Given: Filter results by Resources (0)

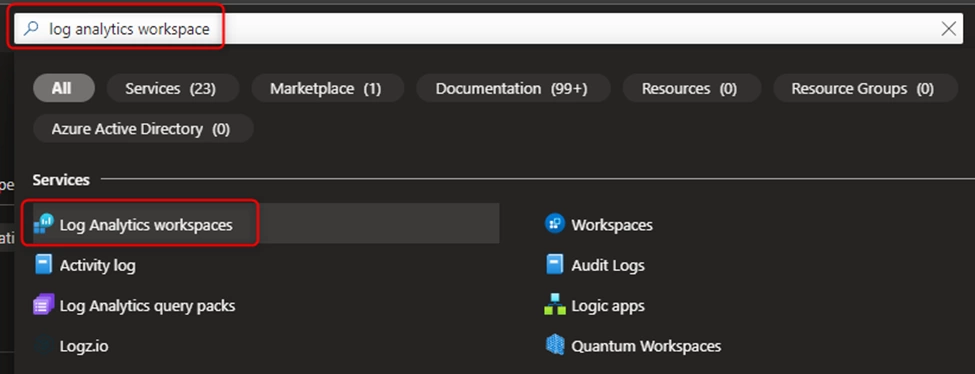Looking at the screenshot, I should tap(691, 88).
